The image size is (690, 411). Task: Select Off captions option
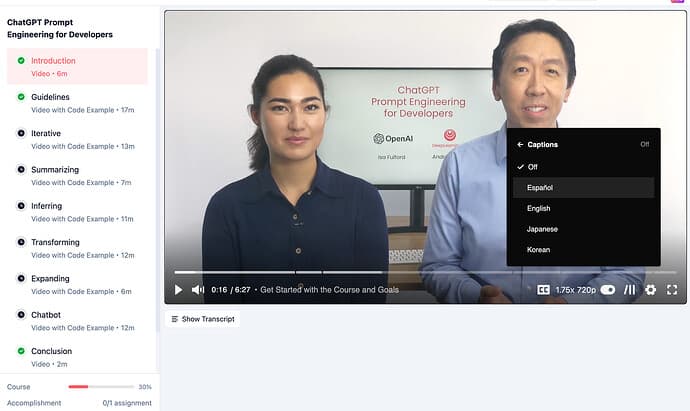click(584, 167)
